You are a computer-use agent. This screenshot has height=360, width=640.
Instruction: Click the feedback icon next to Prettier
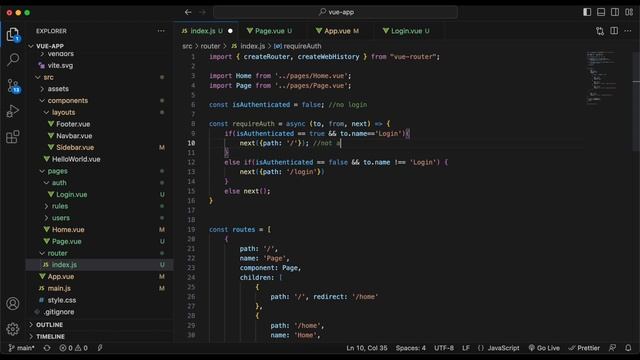612,348
